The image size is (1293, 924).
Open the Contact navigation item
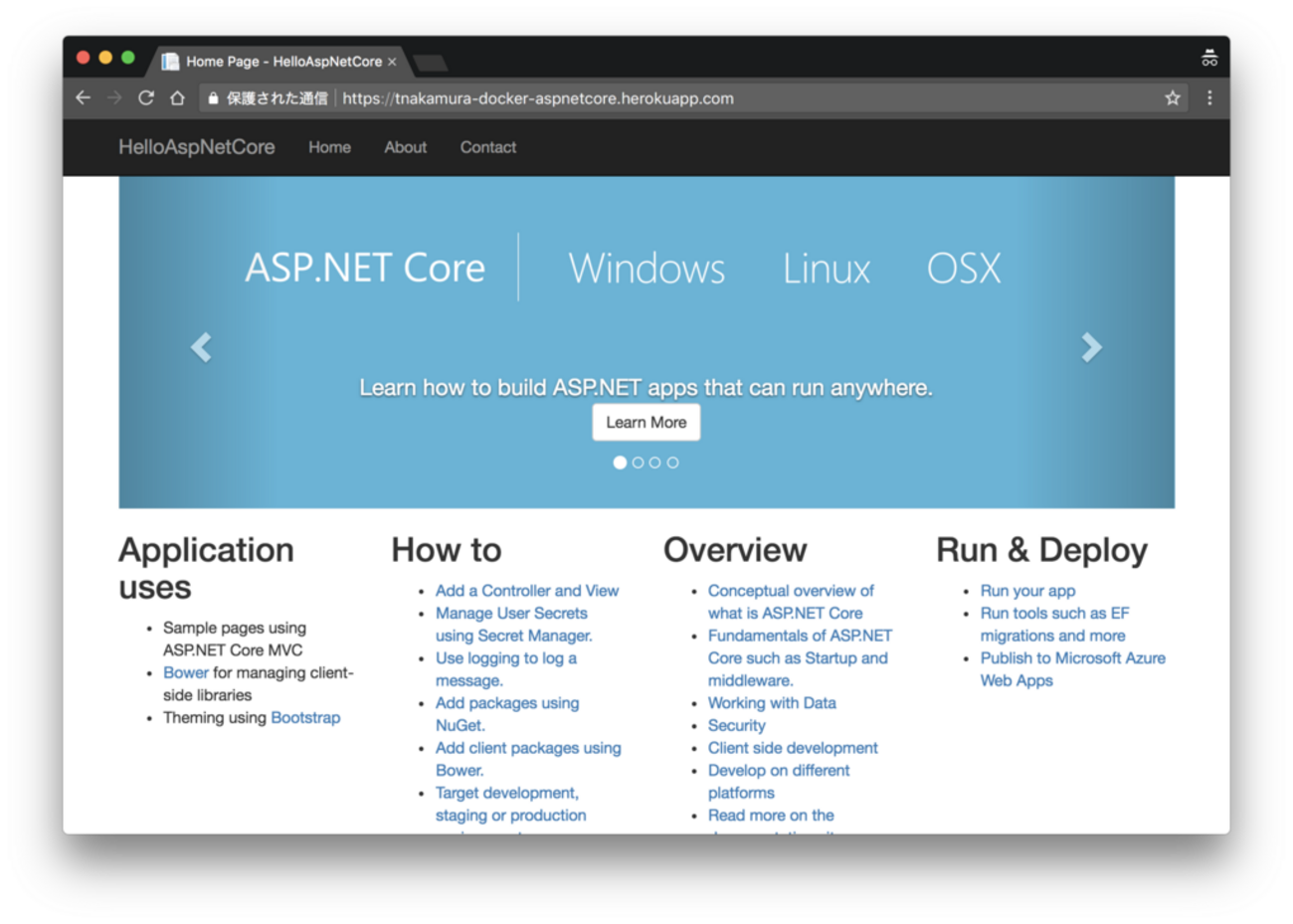click(488, 147)
